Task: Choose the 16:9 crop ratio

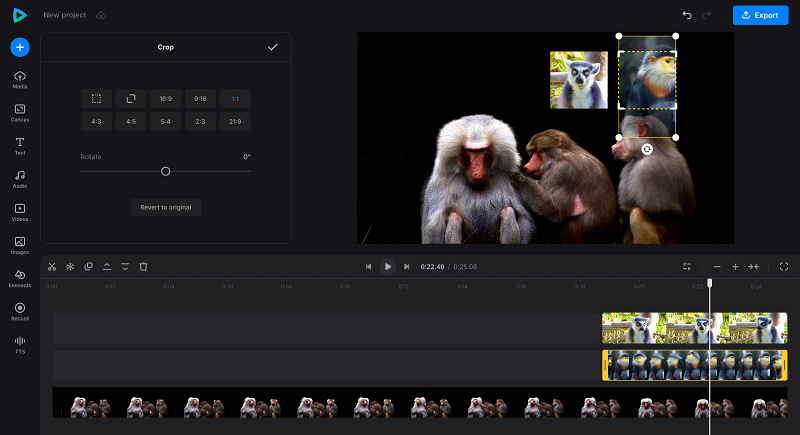Action: coord(165,98)
